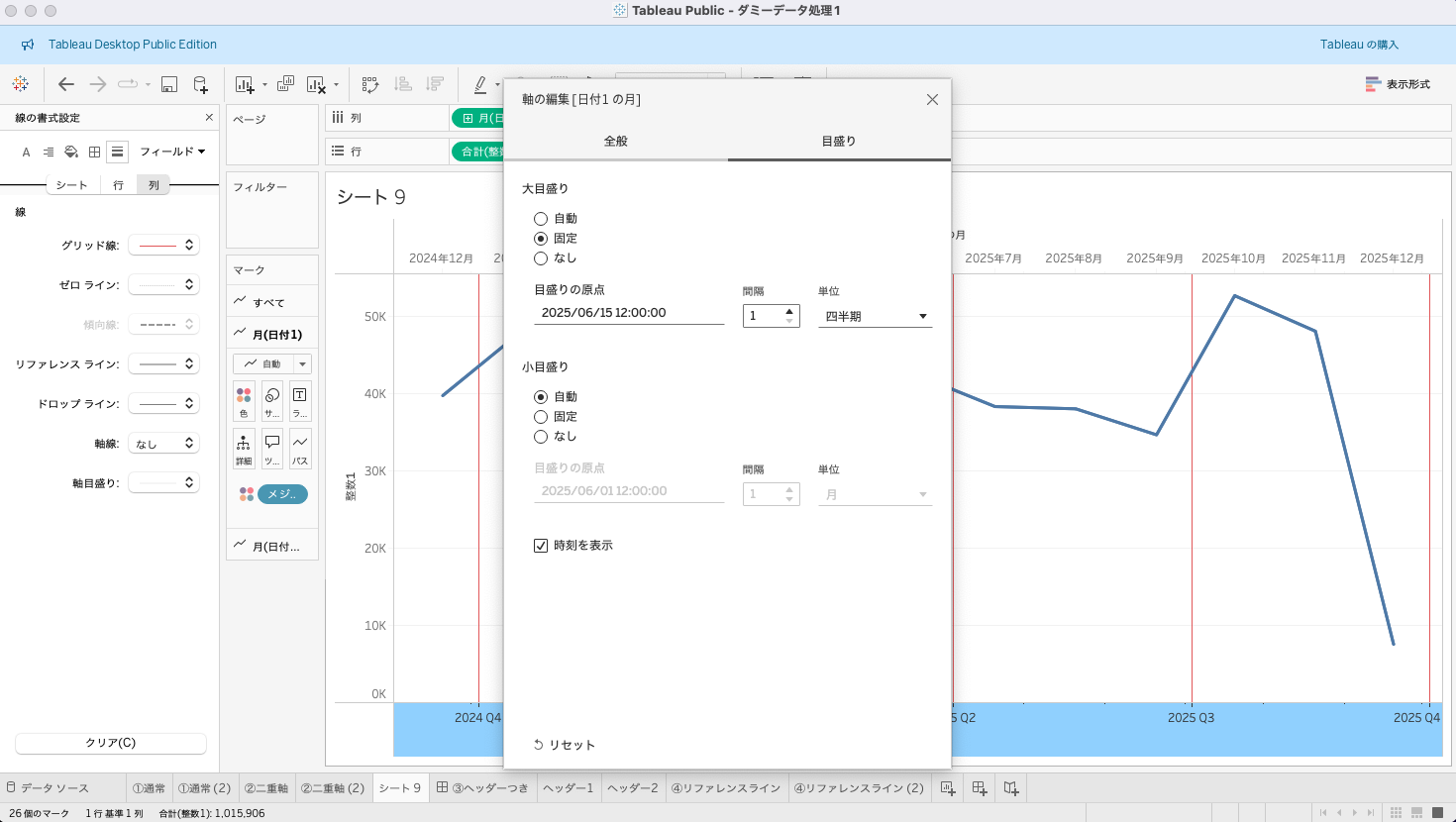Click the リセット button in the dialog

[565, 745]
